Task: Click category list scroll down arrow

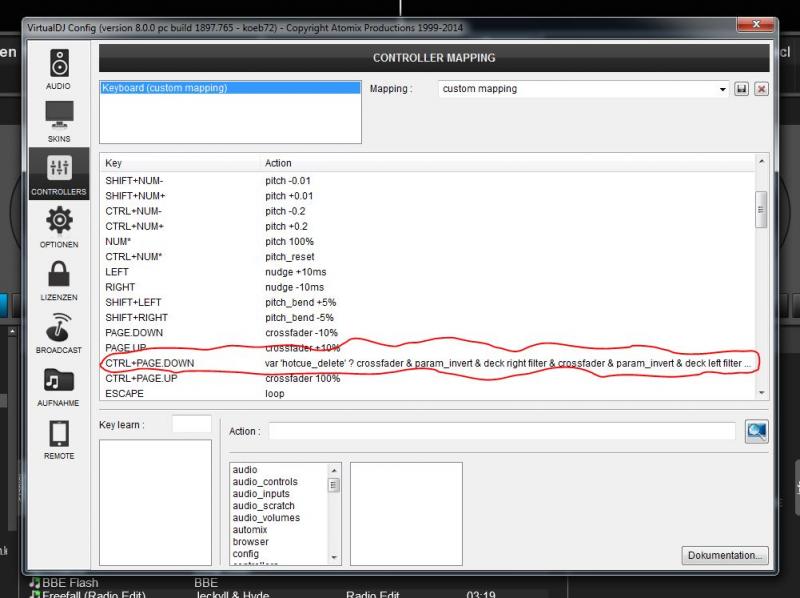Action: [334, 557]
